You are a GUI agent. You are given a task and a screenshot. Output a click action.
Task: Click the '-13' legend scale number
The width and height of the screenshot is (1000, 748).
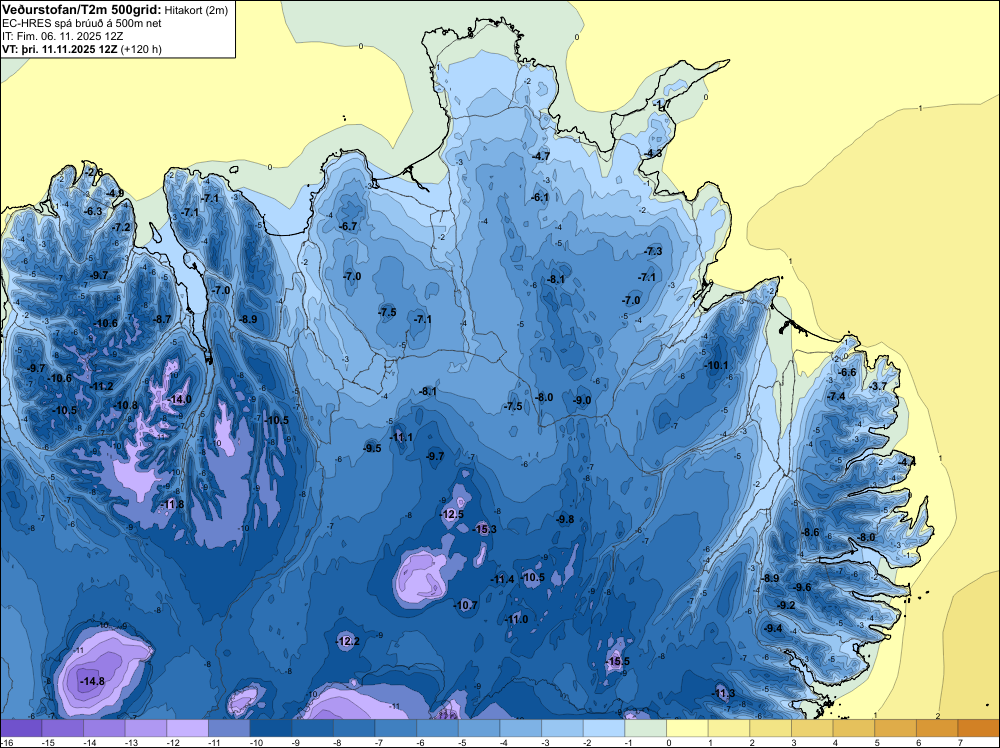coord(131,742)
